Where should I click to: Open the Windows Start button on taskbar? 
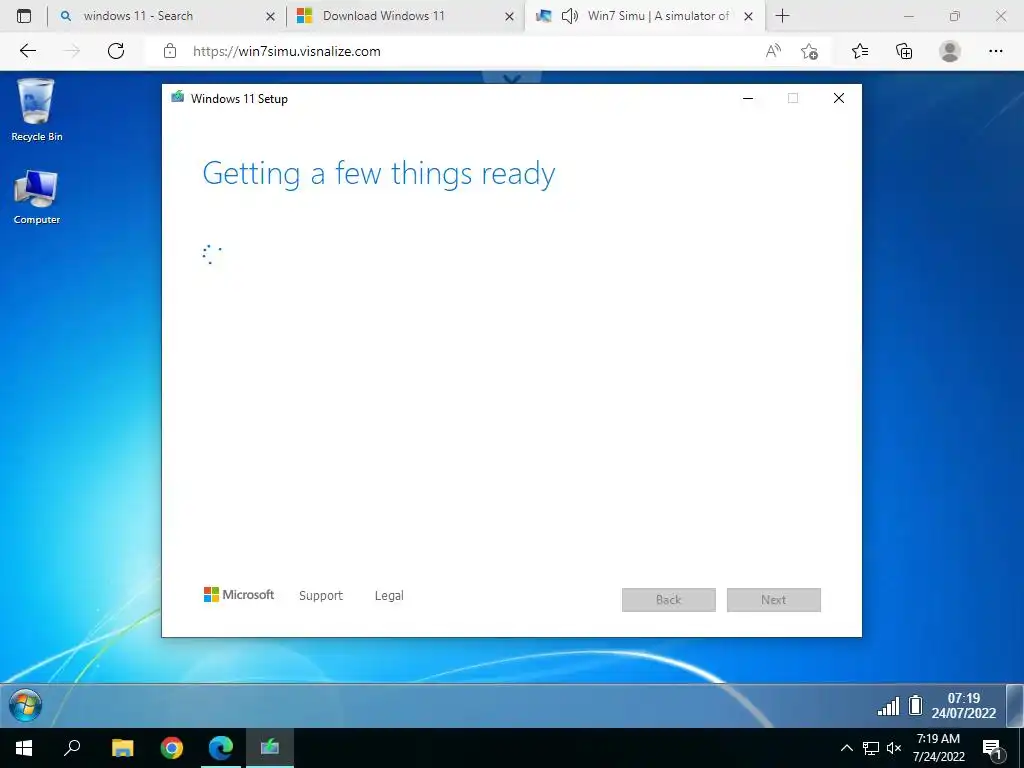24,748
